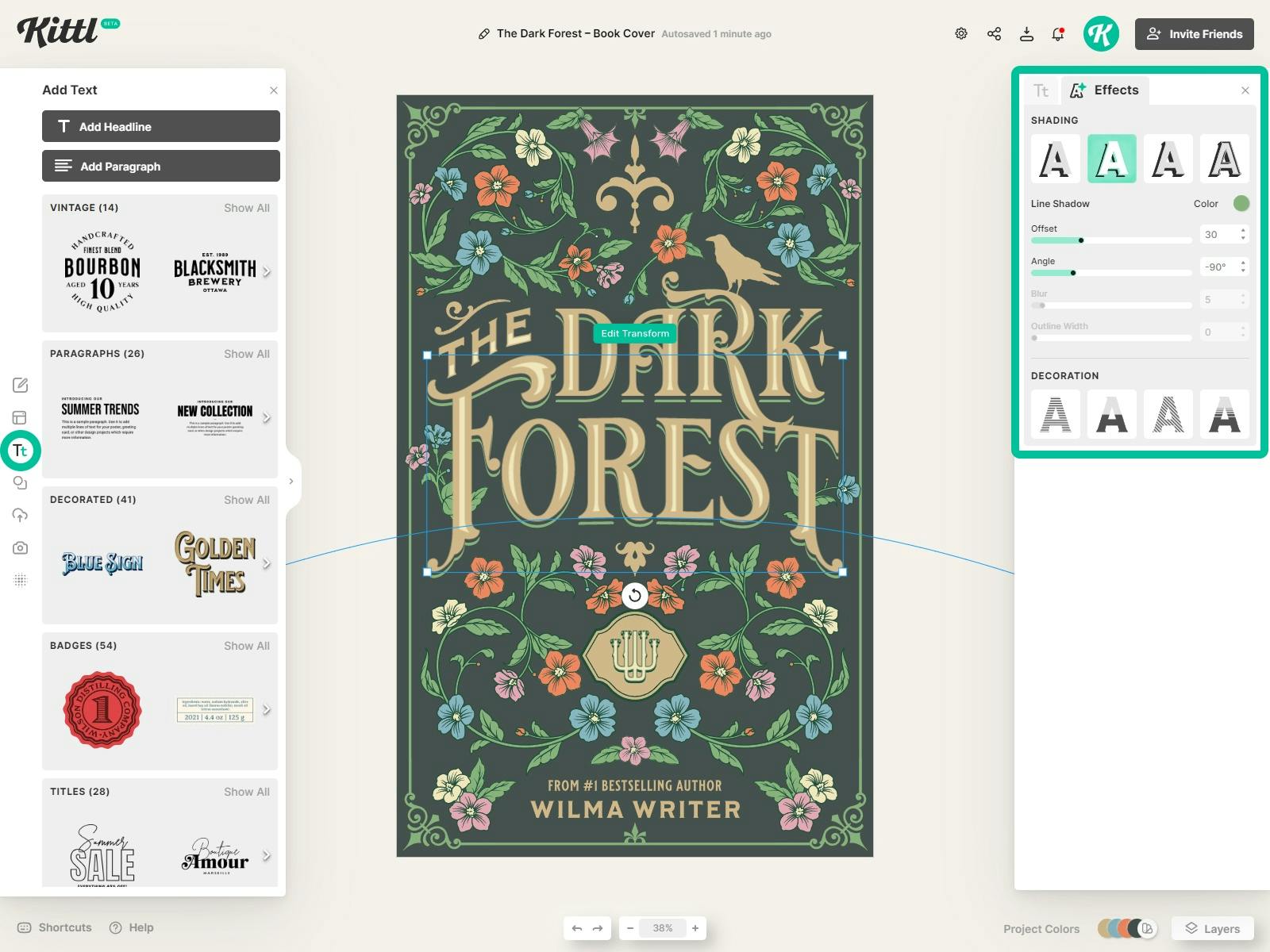Click the Share icon in the top bar
This screenshot has width=1270, height=952.
point(994,34)
